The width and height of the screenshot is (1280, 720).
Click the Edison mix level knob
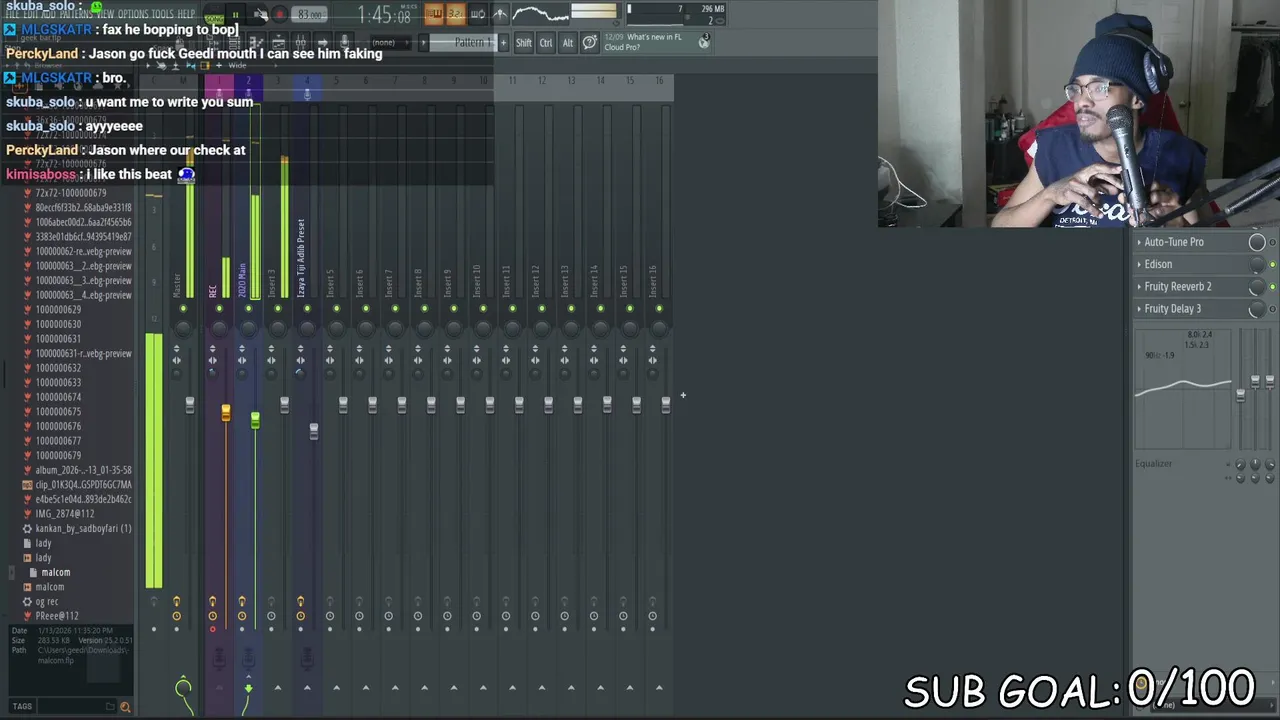point(1257,264)
